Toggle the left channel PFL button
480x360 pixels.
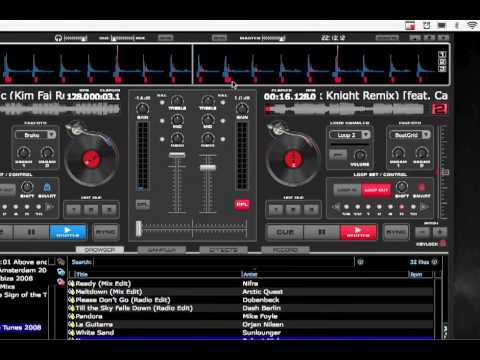coord(143,204)
